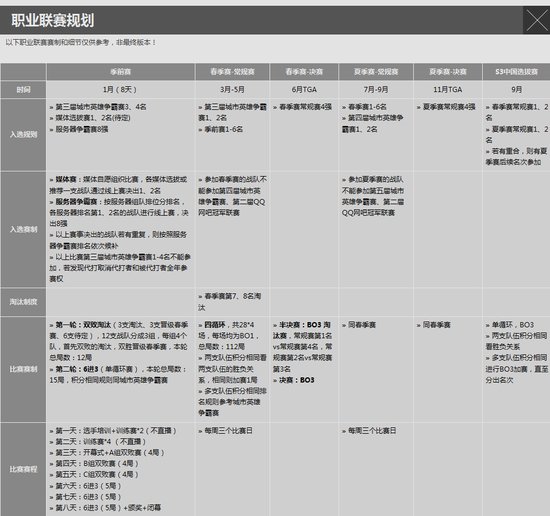Click the 比赛赛程 row header
The image size is (550, 516).
(23, 469)
